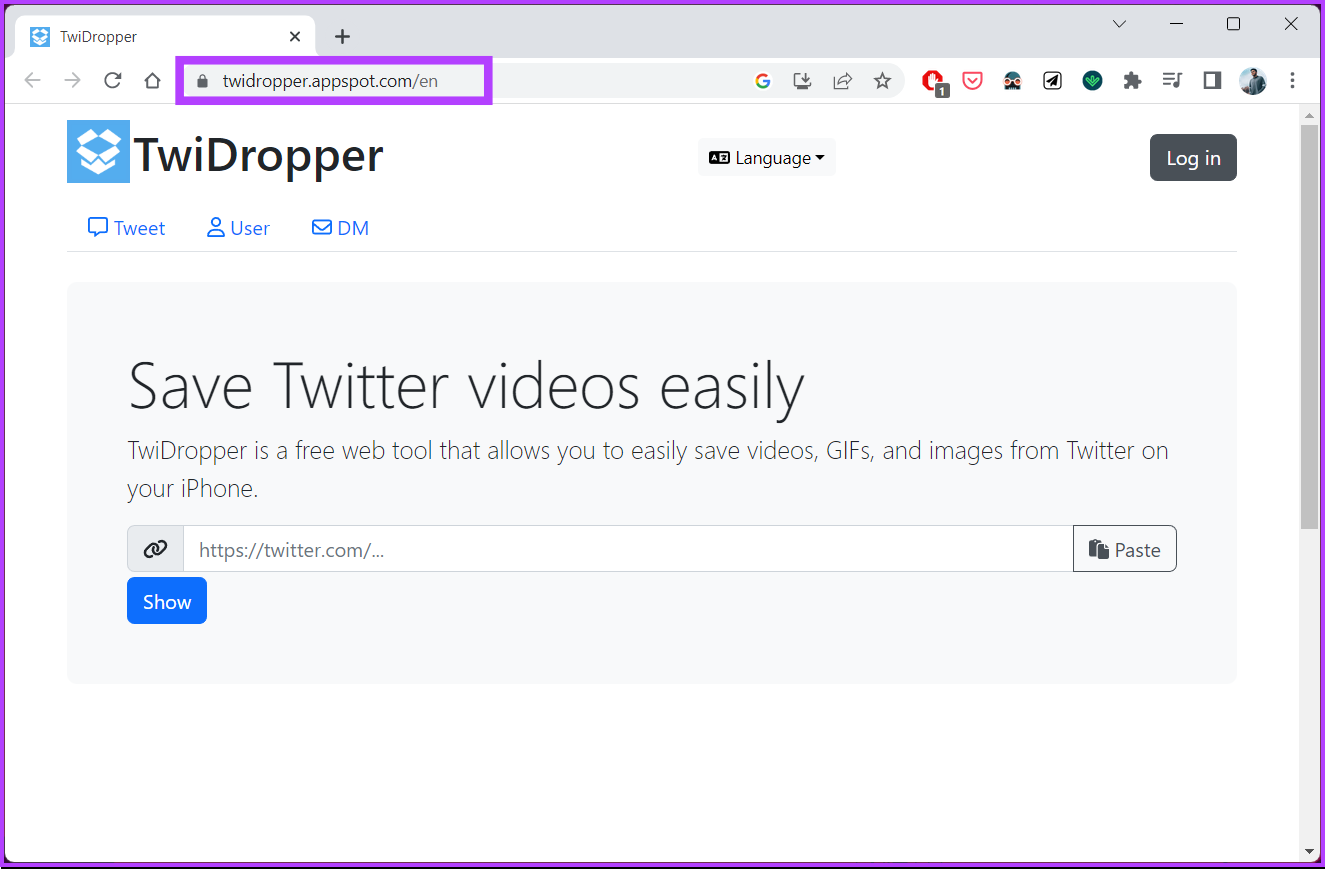
Task: Open the browser side panel icon
Action: pyautogui.click(x=1212, y=80)
